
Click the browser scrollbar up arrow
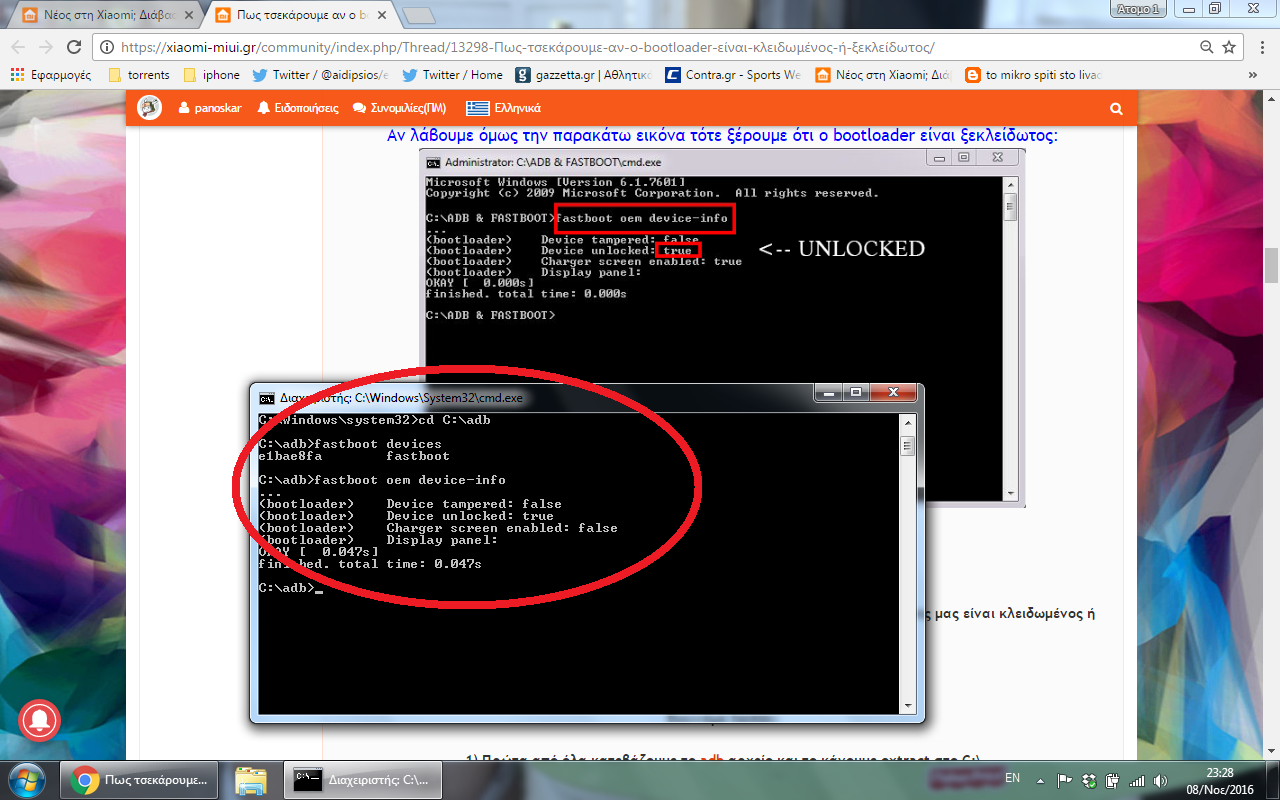coord(1271,100)
